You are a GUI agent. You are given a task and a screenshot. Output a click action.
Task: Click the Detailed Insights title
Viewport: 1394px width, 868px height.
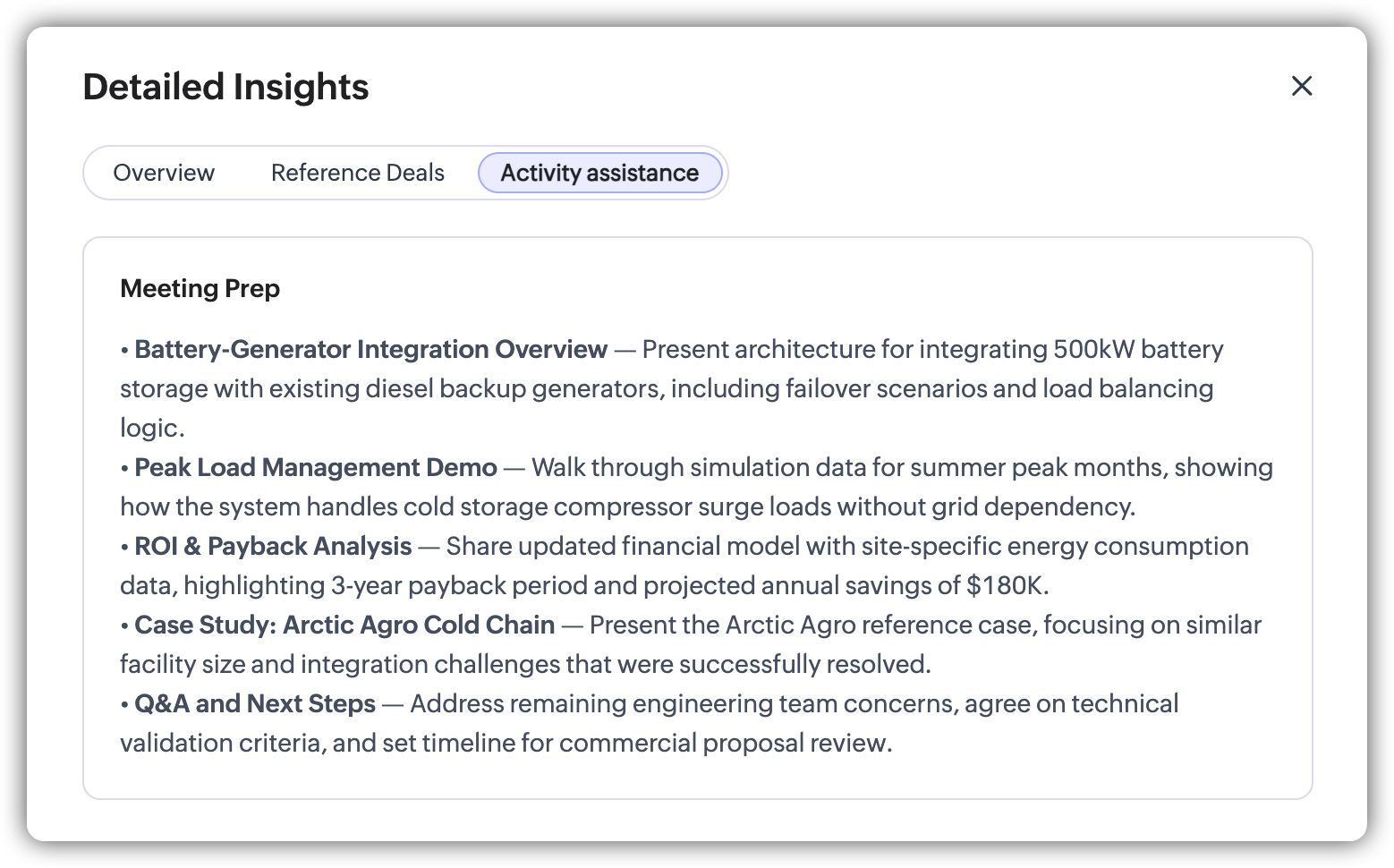(225, 87)
